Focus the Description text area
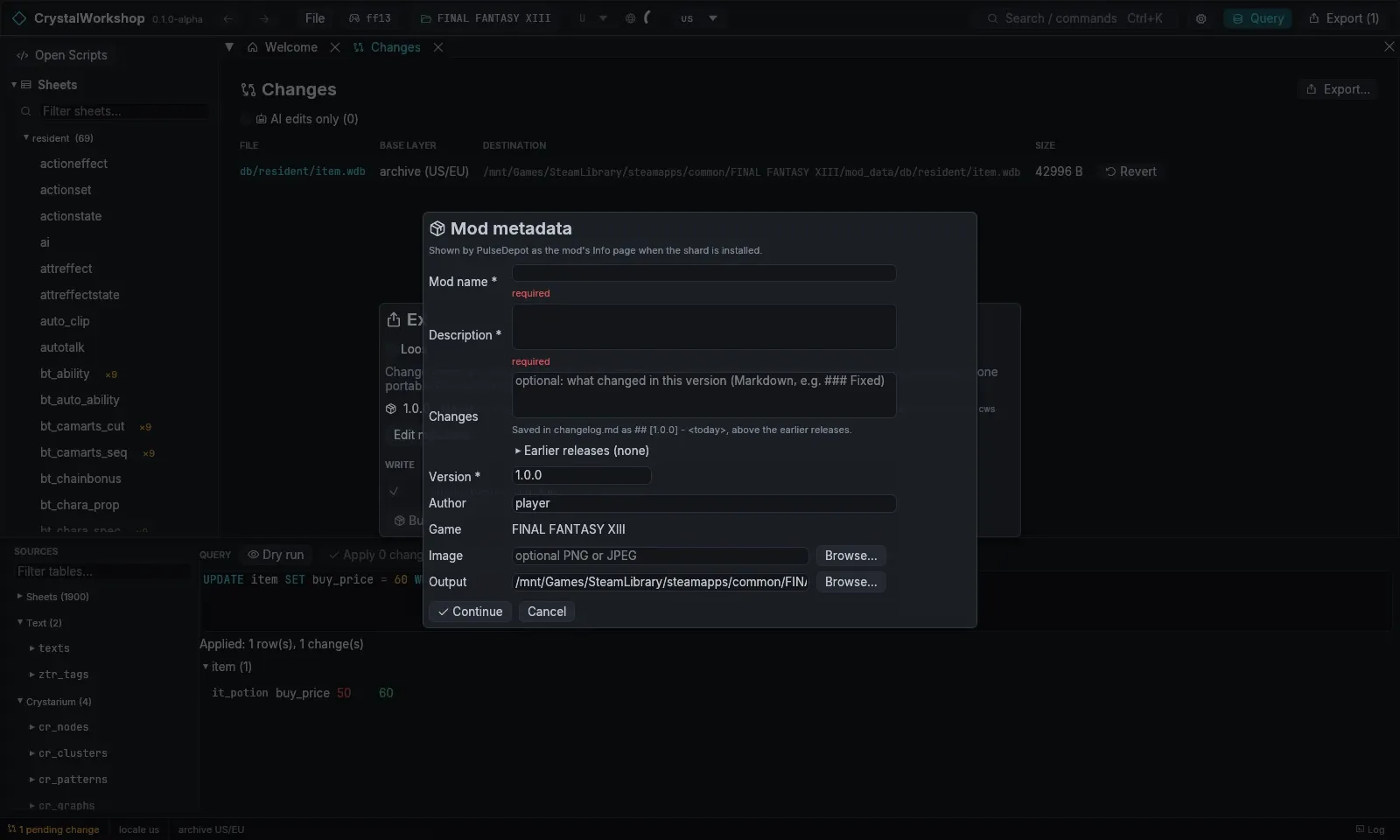This screenshot has width=1400, height=840. point(703,327)
